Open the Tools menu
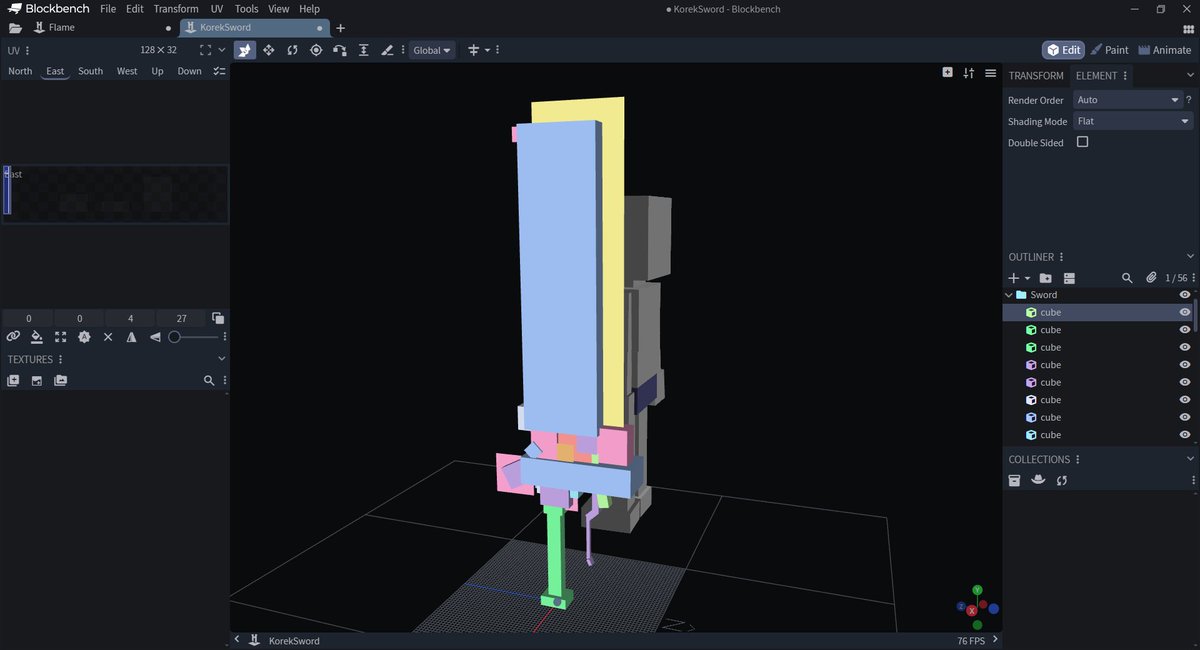This screenshot has height=650, width=1200. pyautogui.click(x=246, y=9)
